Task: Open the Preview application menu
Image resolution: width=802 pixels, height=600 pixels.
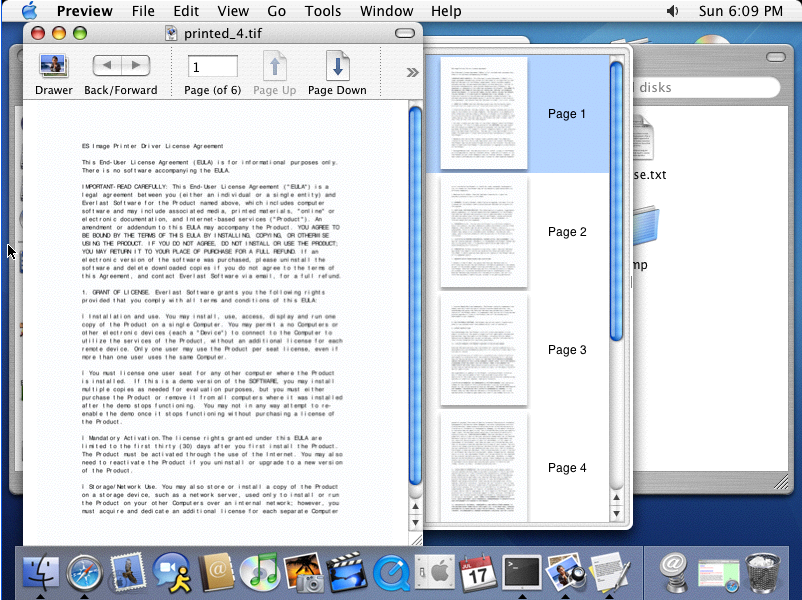Action: (84, 11)
